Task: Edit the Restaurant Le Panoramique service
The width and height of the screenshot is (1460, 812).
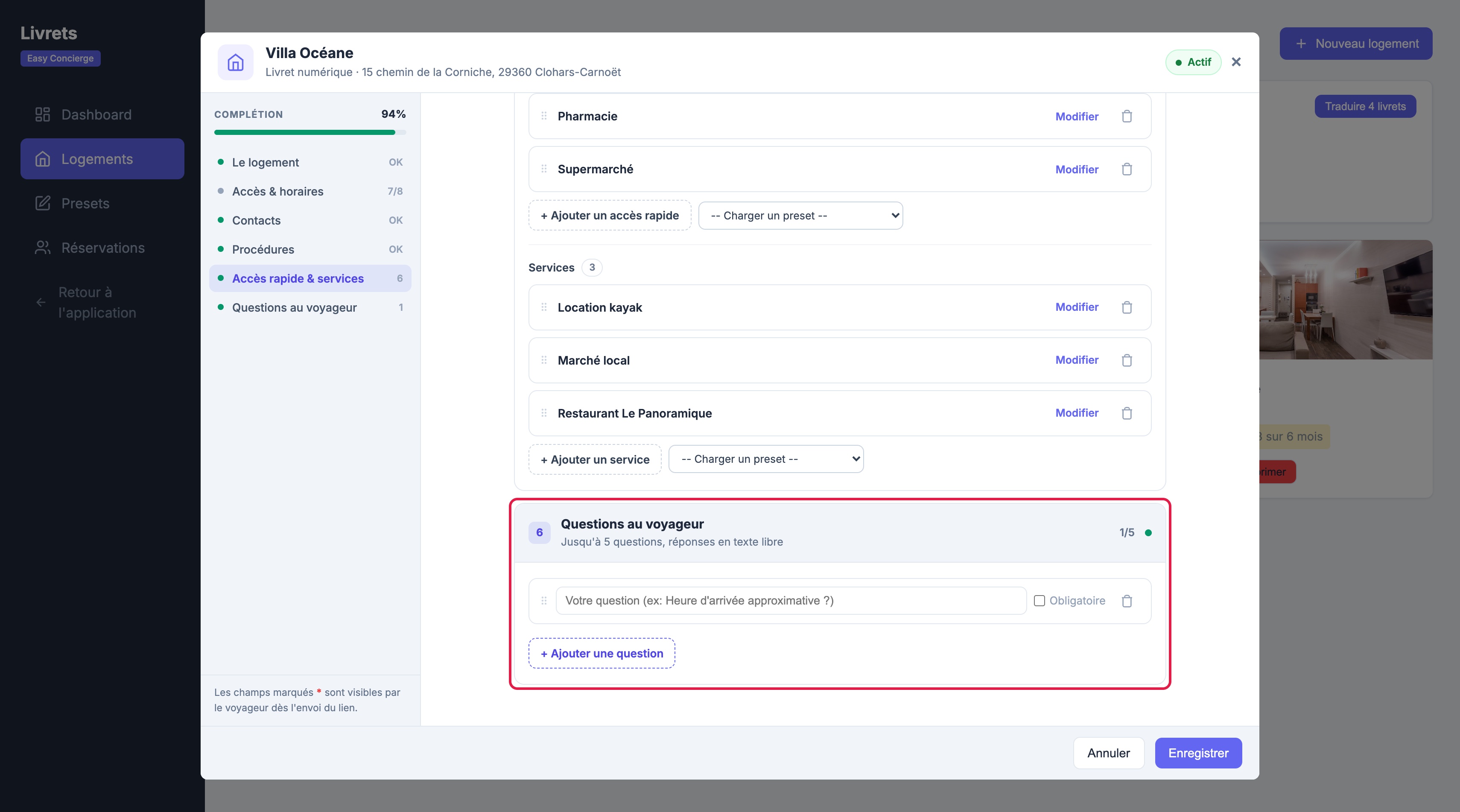Action: click(1076, 413)
